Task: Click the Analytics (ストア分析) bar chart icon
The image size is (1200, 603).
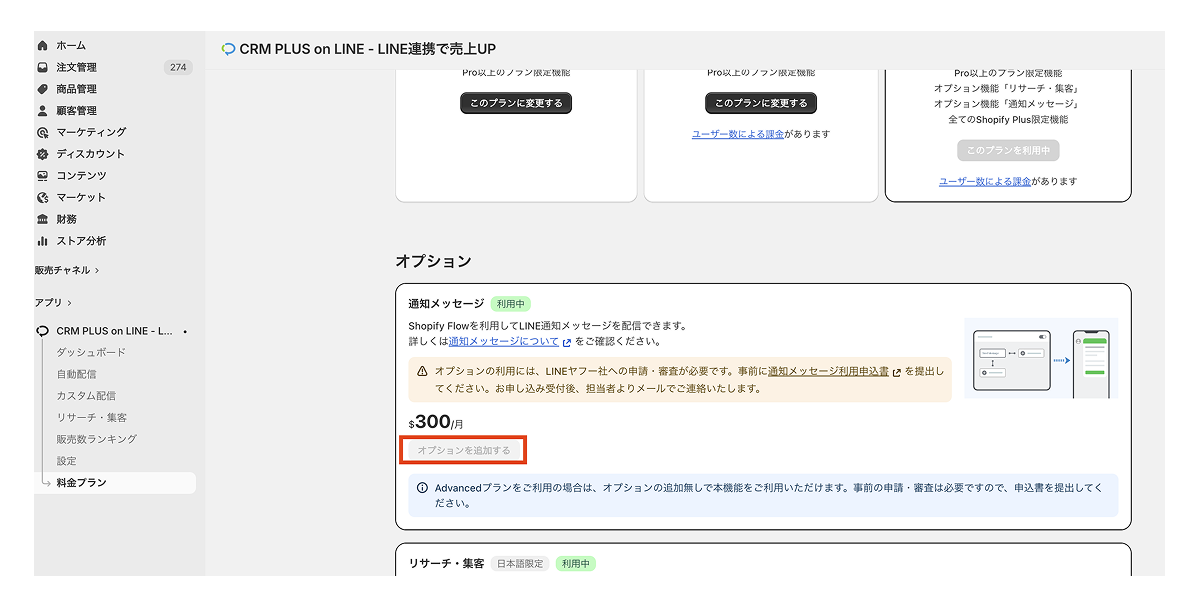Action: click(x=42, y=241)
